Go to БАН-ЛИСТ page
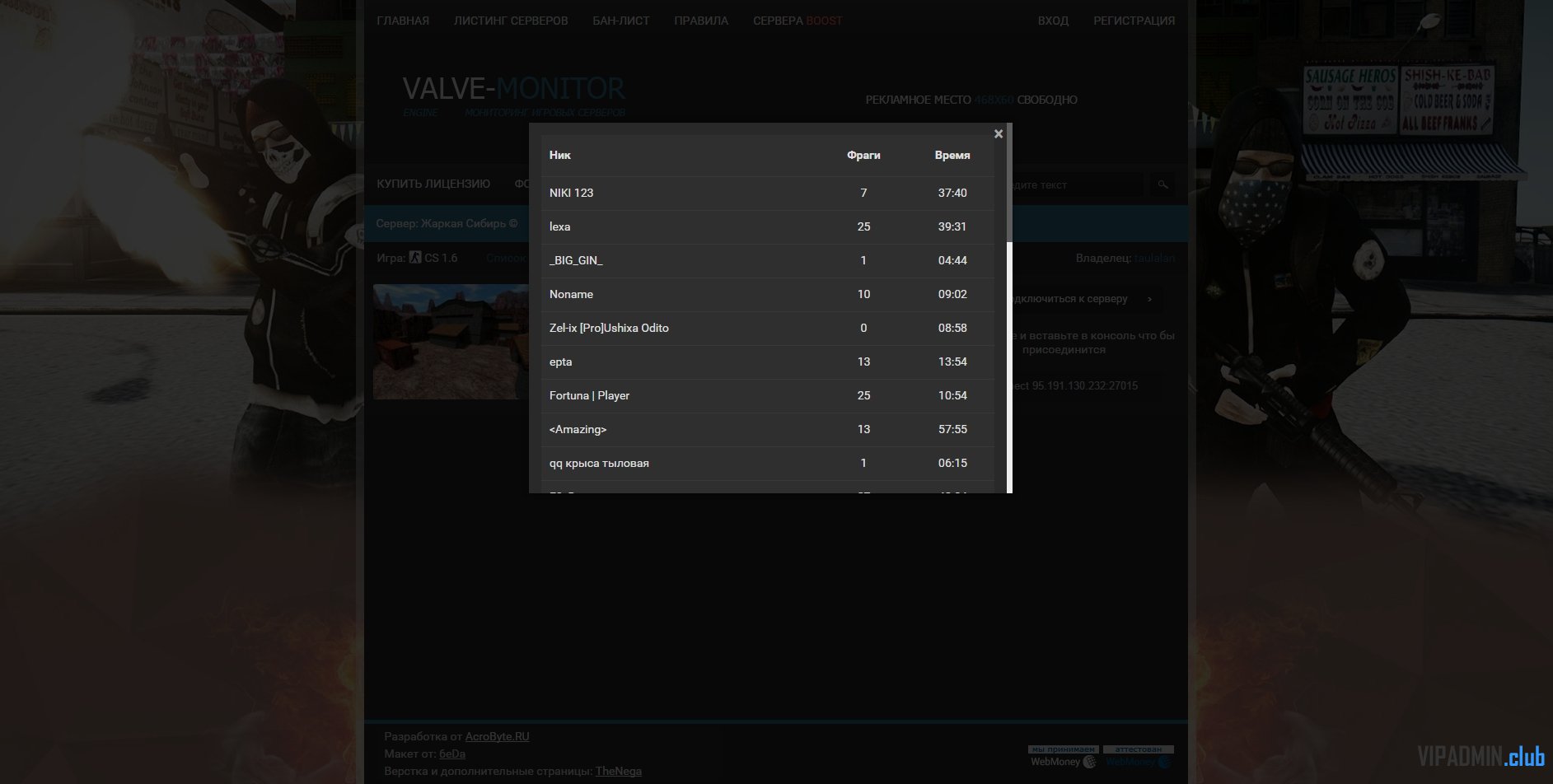 (x=621, y=21)
